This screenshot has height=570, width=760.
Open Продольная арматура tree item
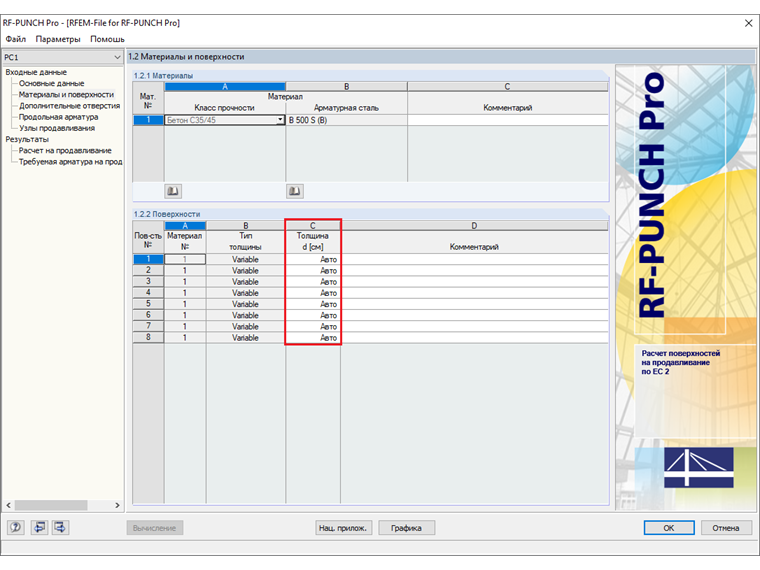tap(58, 117)
